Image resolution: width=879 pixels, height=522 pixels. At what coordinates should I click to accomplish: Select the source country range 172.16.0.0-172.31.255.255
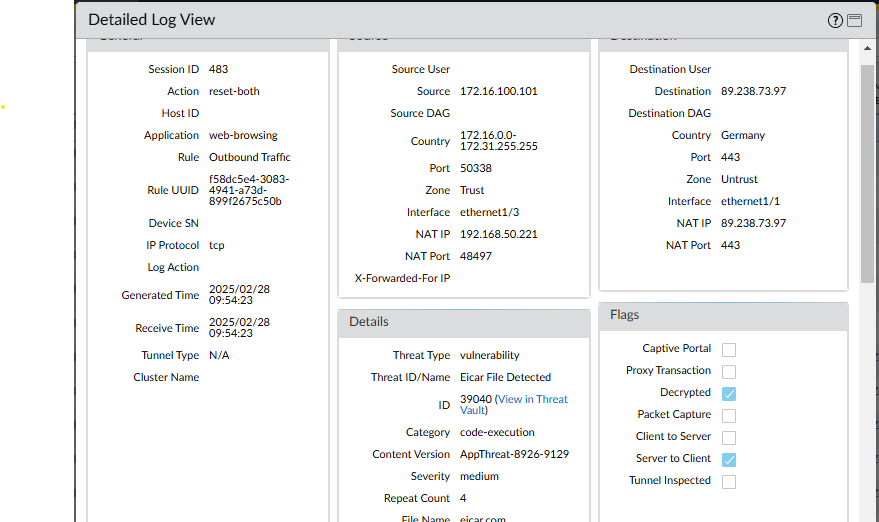point(499,141)
